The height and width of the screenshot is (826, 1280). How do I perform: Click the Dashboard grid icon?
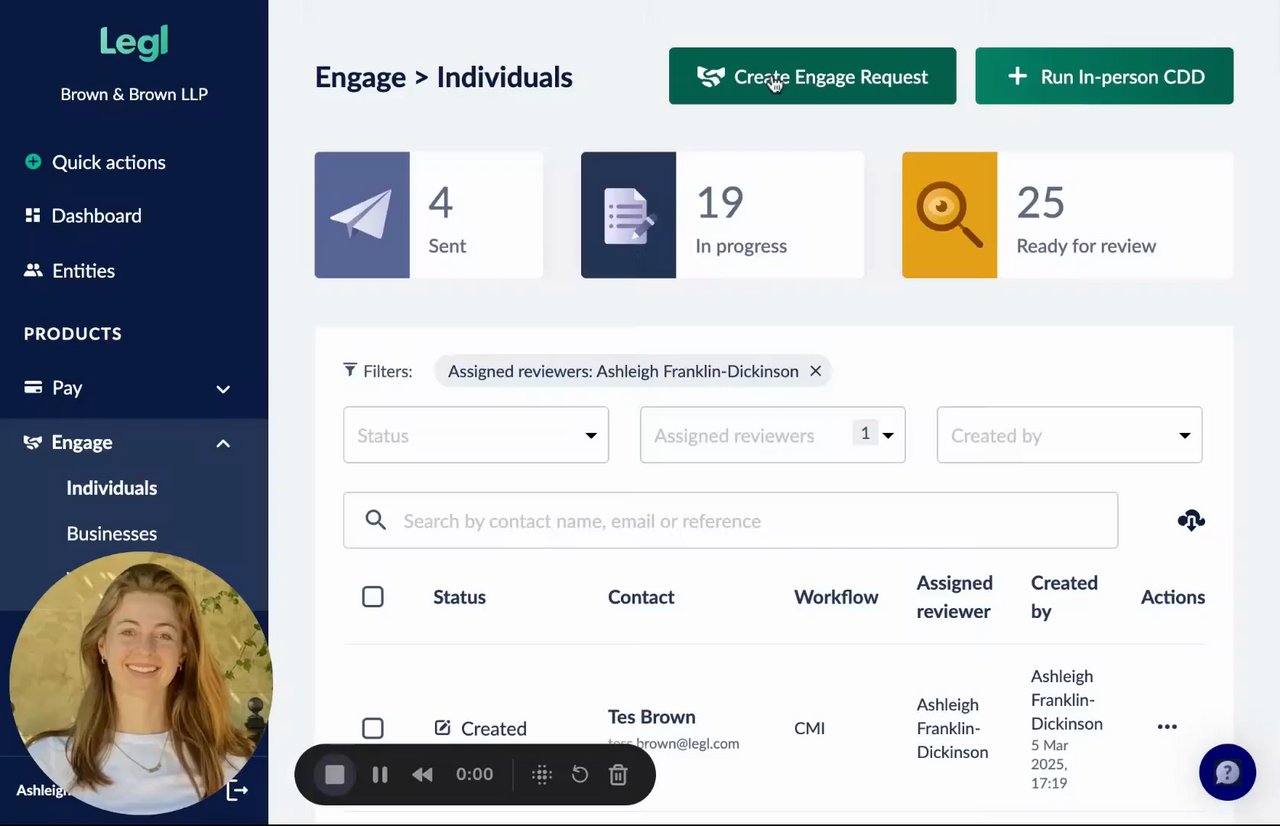pyautogui.click(x=33, y=216)
